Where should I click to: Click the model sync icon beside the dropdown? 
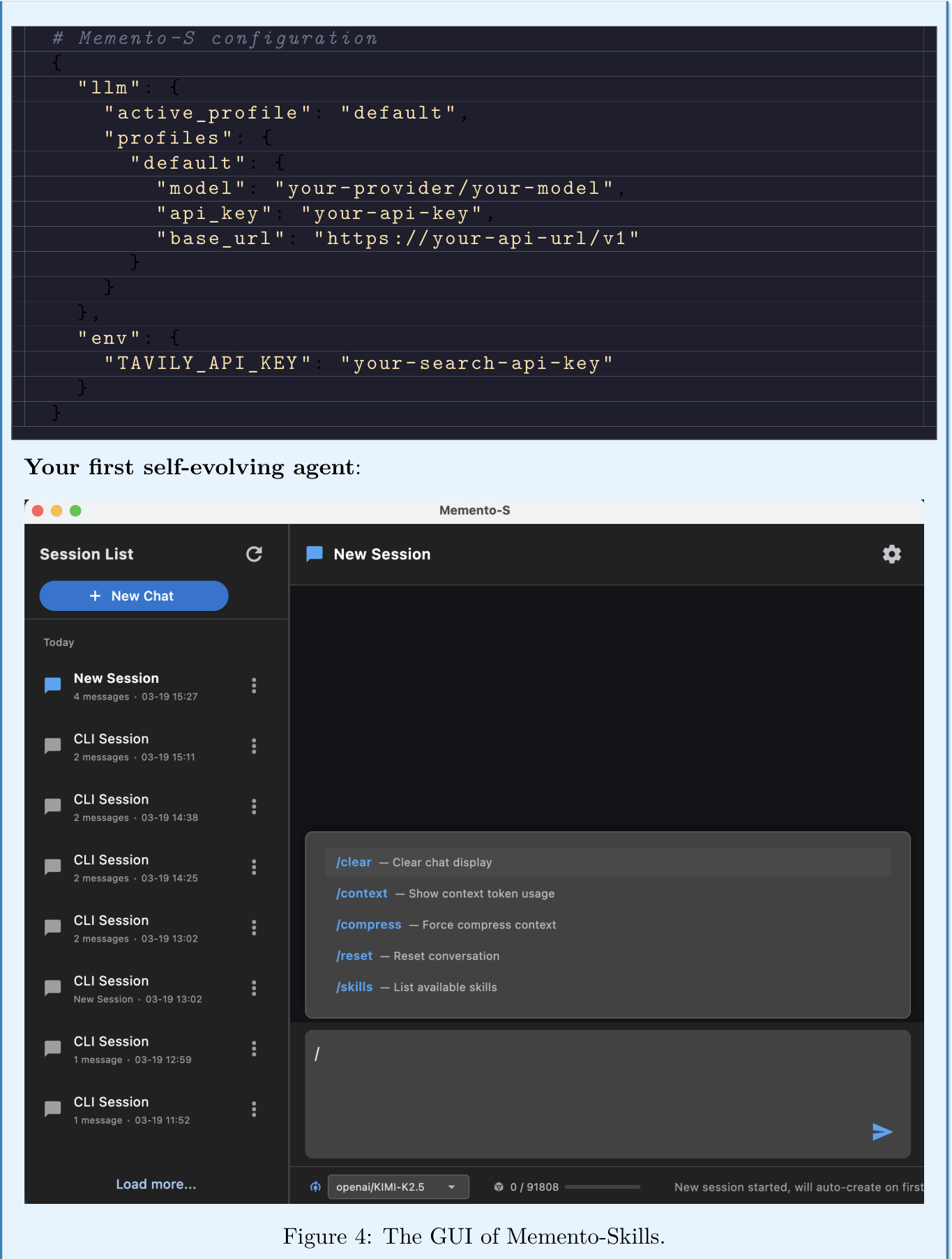pos(315,1186)
